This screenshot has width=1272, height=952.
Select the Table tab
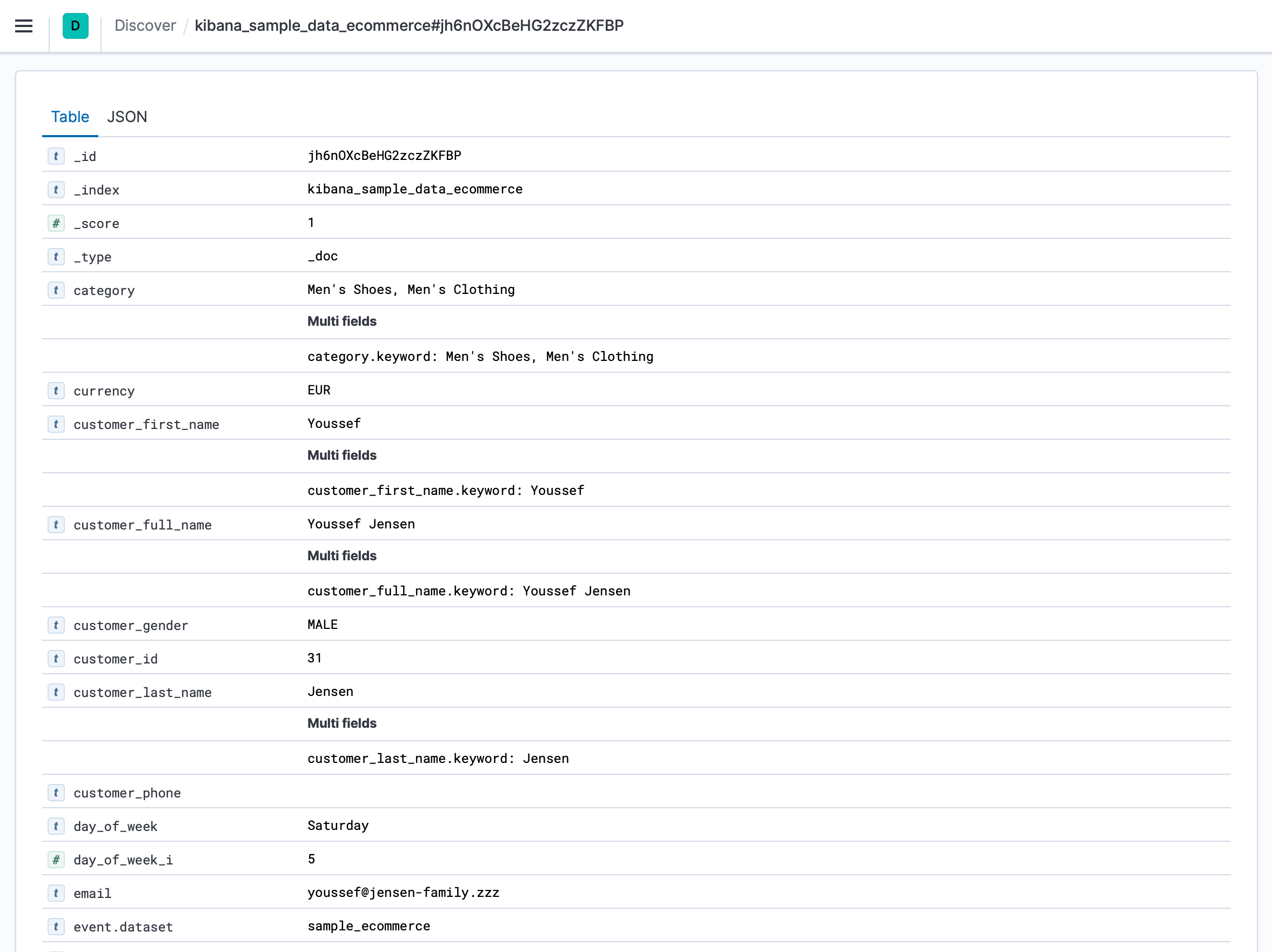tap(70, 117)
